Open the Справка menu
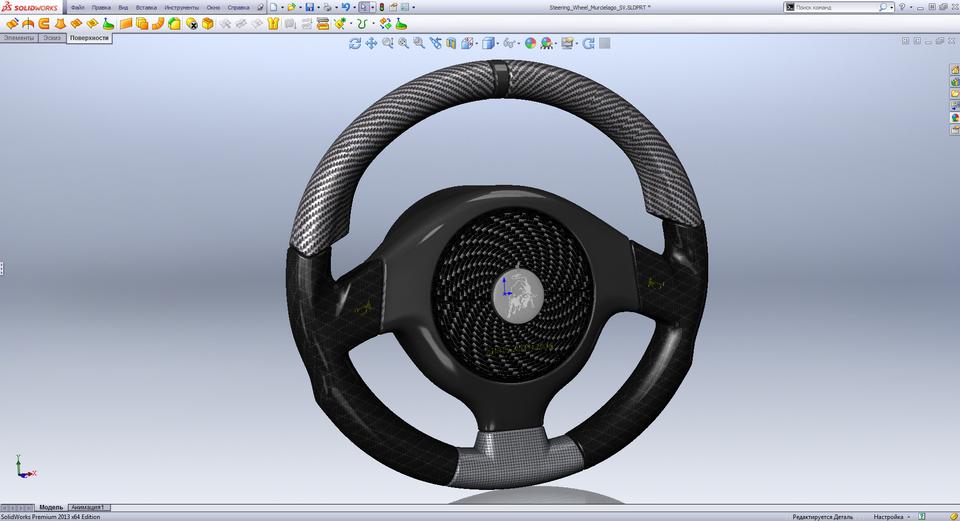This screenshot has height=521, width=960. pos(238,7)
